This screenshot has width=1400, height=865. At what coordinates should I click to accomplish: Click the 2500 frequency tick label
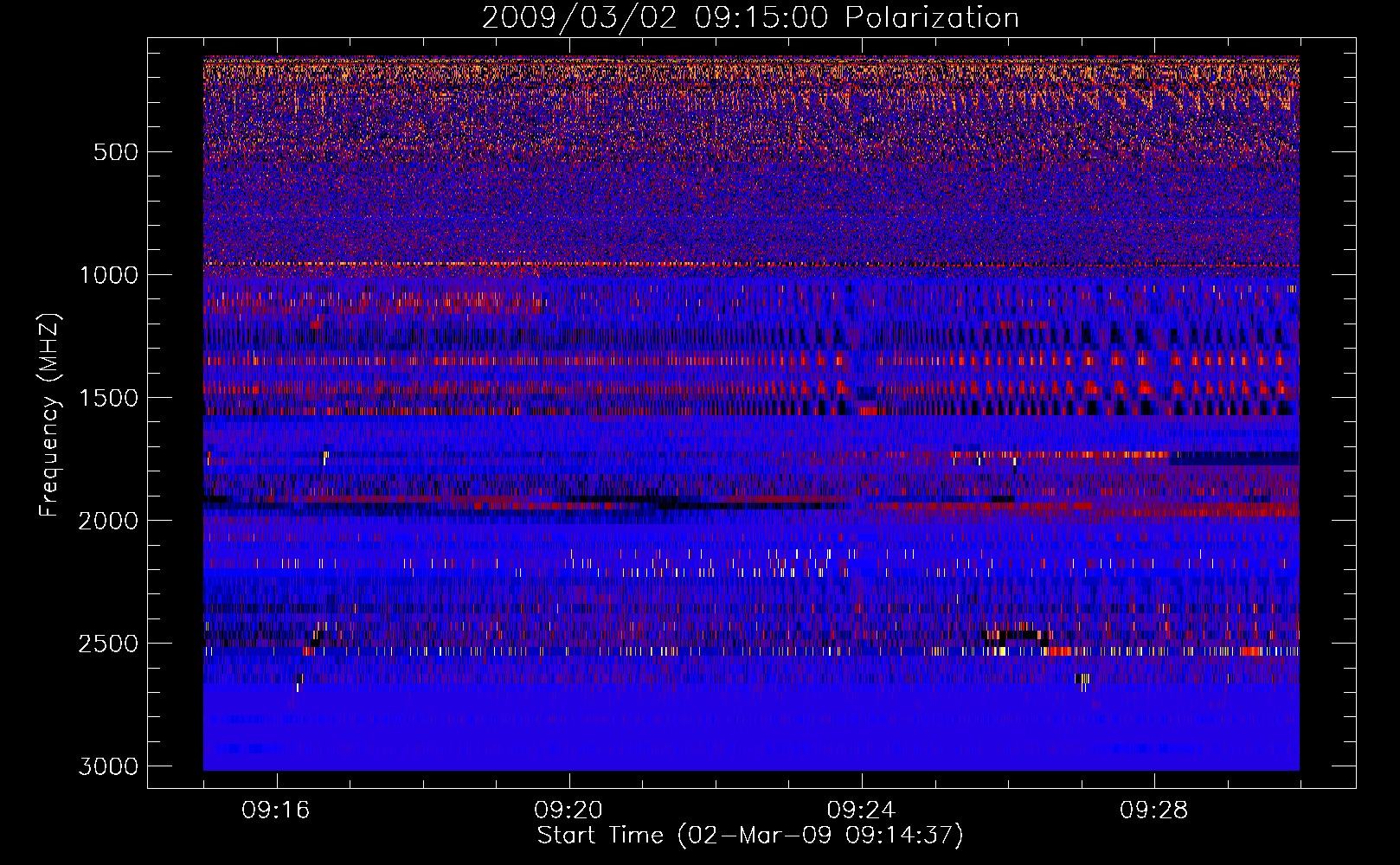pos(108,644)
